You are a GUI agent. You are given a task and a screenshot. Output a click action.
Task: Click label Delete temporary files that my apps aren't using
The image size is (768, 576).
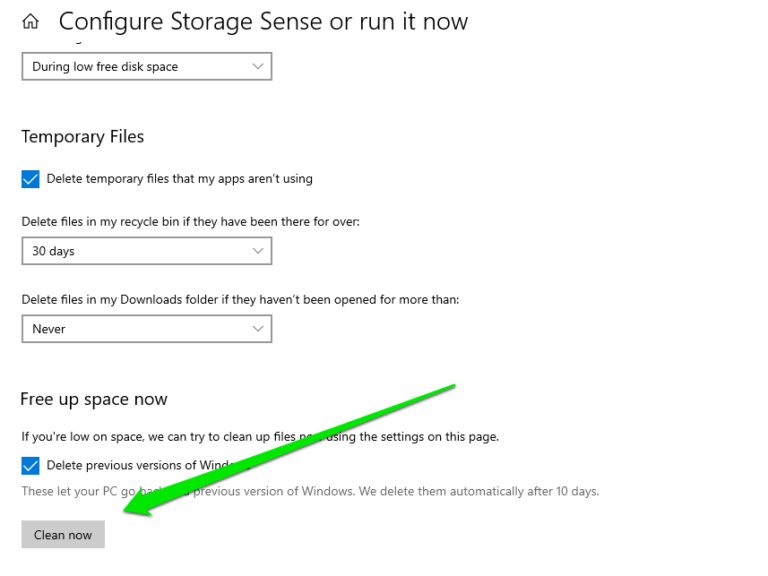pos(179,179)
